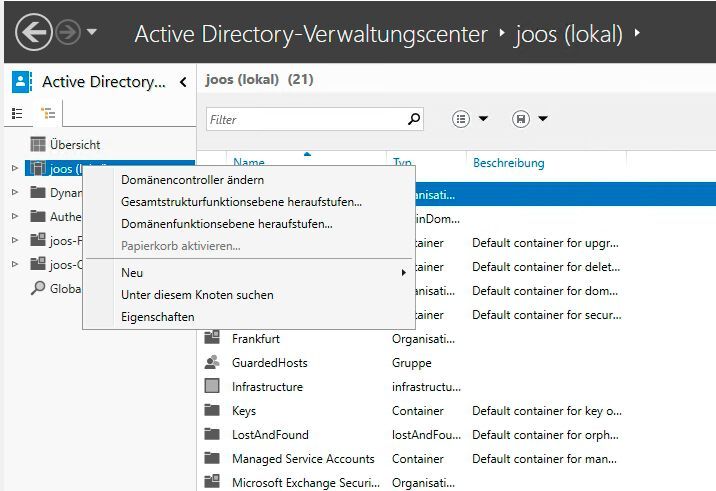
Task: Click 'Active Directory-Verwaltungscenter' breadcrumb title
Action: tap(311, 34)
